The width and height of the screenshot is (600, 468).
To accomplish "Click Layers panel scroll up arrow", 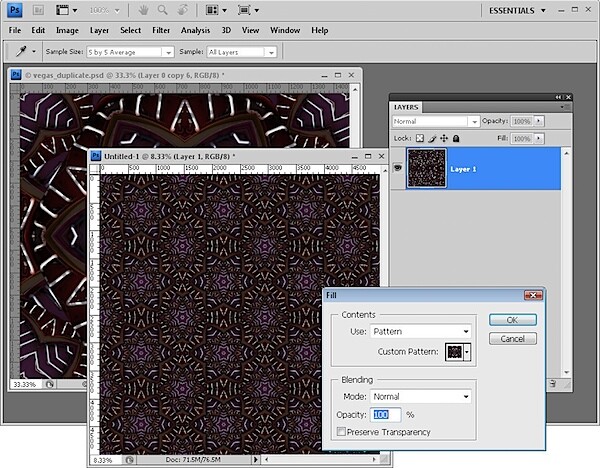I will (x=567, y=153).
